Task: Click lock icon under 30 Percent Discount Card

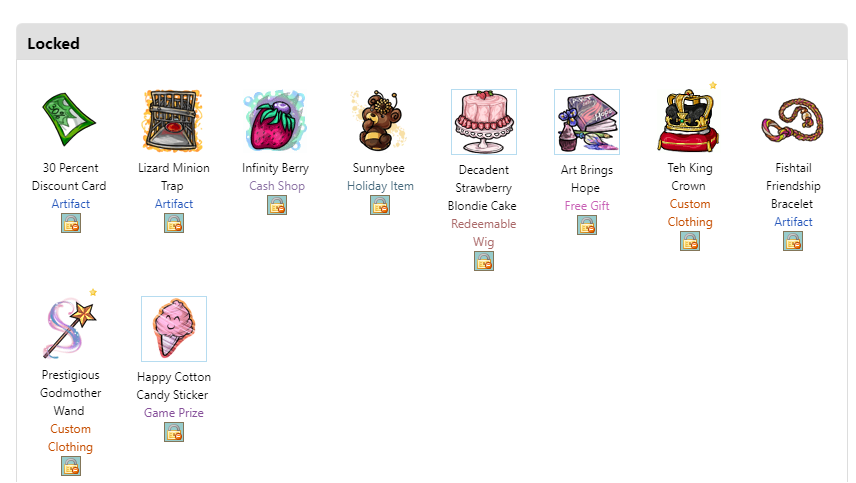Action: coord(71,223)
